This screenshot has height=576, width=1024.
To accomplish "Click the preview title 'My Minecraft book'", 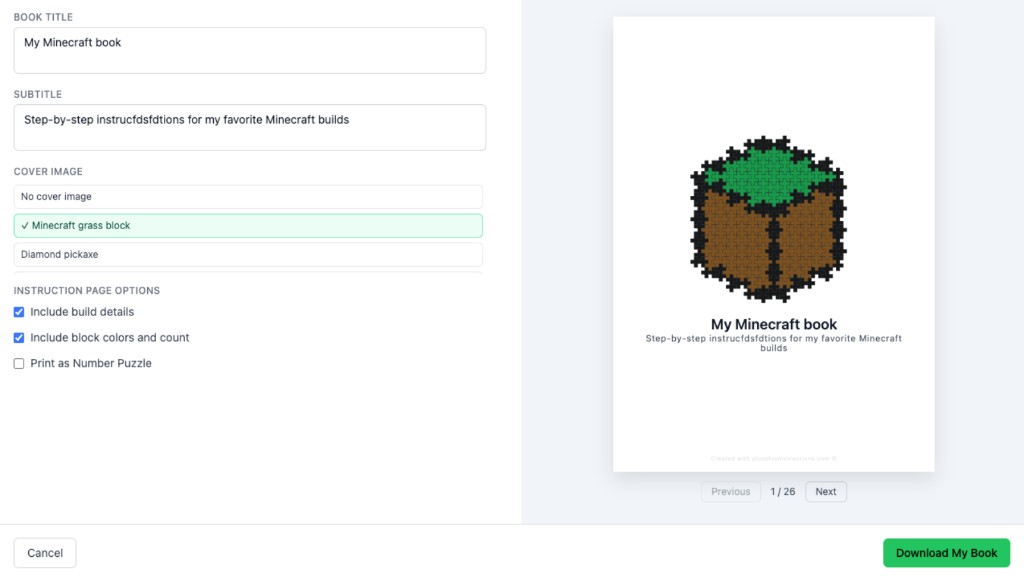I will 774,324.
